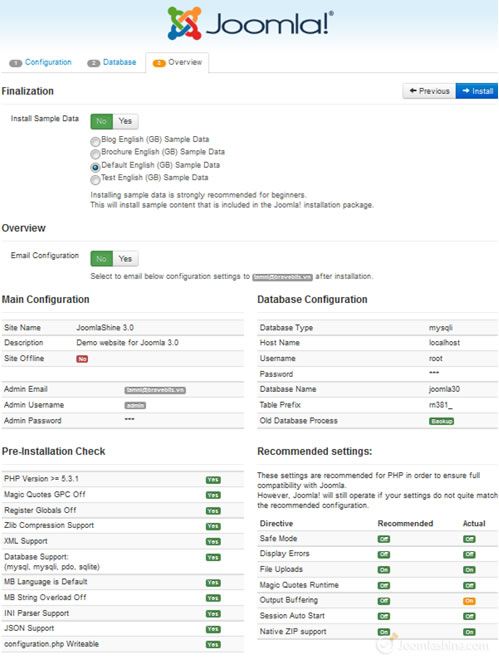Click the Admin Username value badge
499x665 pixels.
tap(135, 406)
